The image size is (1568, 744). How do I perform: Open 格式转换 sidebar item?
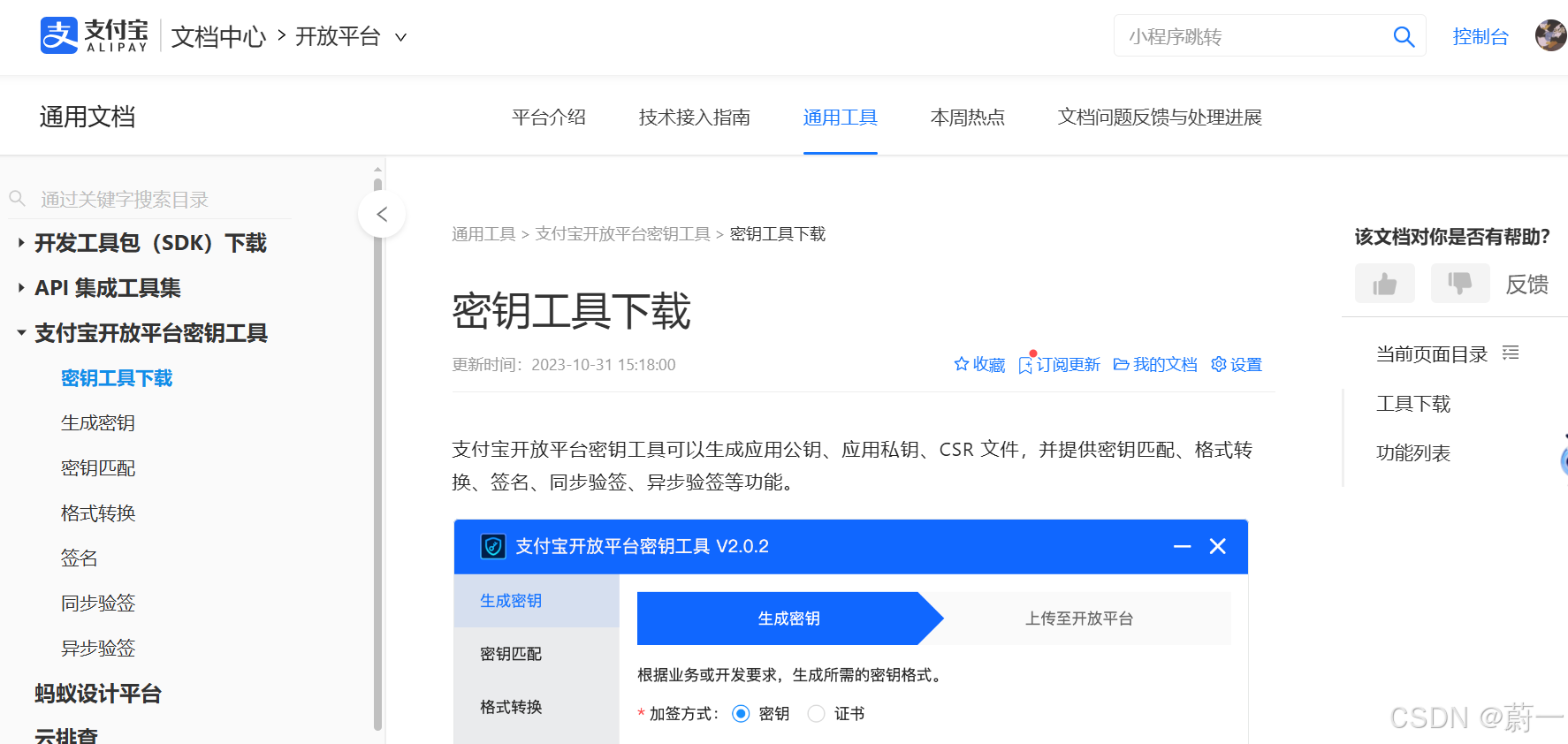pos(98,513)
